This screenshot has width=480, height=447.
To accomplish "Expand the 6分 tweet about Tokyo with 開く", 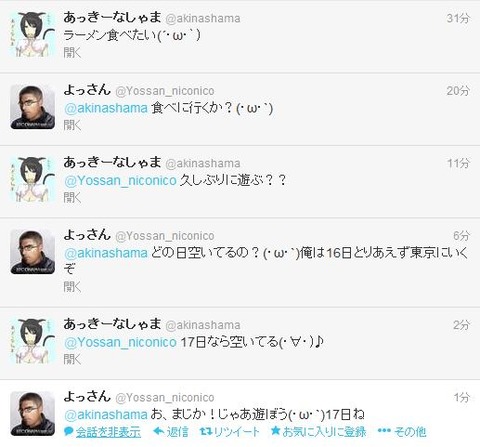I will pos(72,287).
